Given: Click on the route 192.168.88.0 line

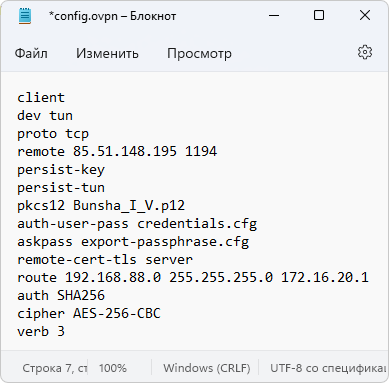Looking at the screenshot, I should click(193, 278).
